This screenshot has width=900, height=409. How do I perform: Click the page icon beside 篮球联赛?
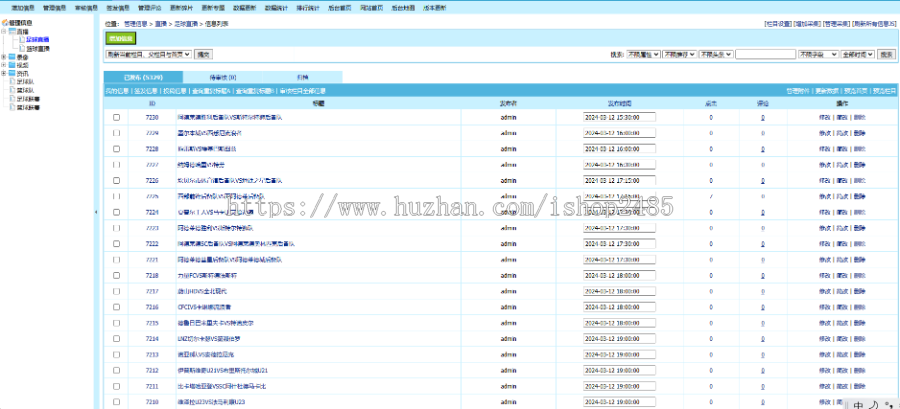click(12, 107)
